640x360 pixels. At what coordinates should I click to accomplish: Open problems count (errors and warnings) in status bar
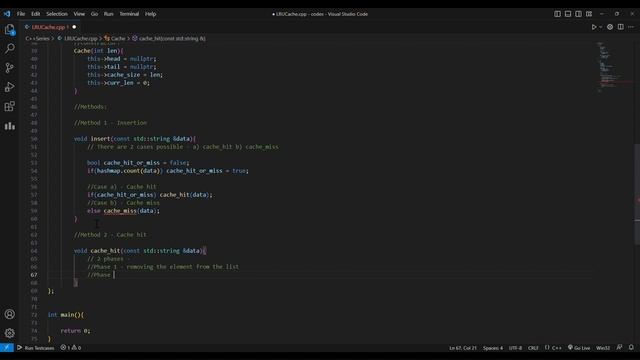[x=71, y=348]
